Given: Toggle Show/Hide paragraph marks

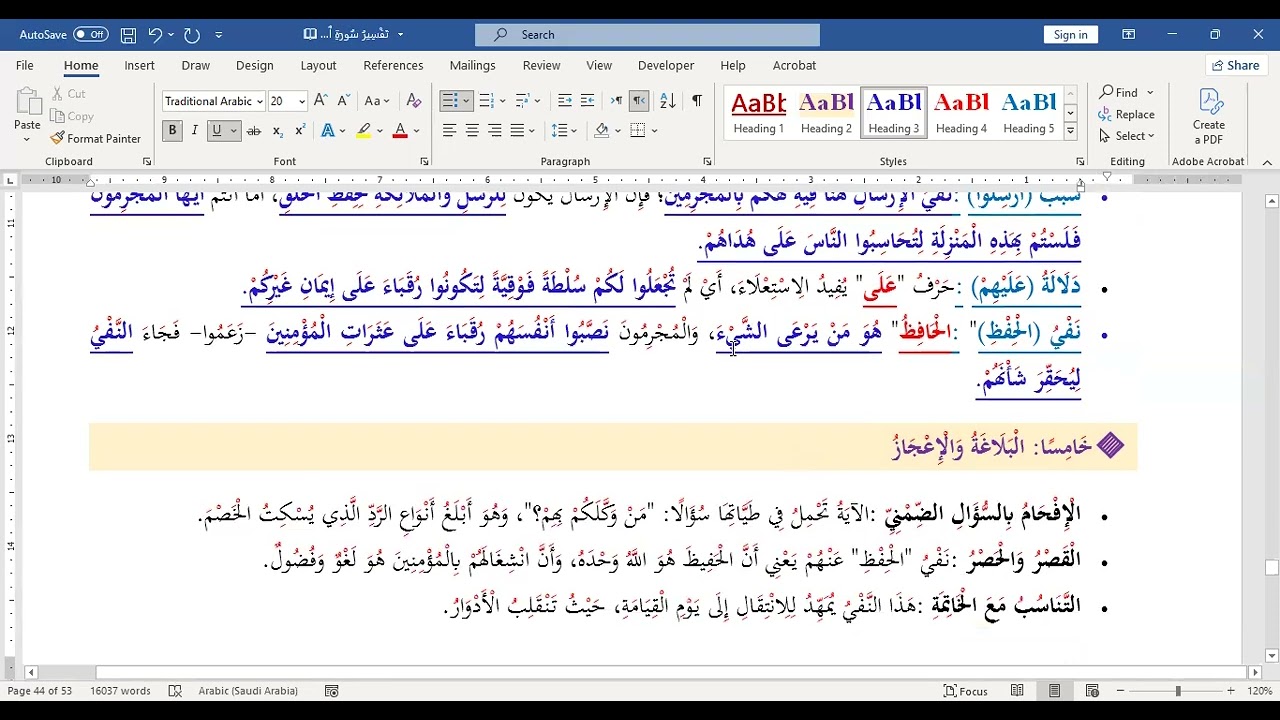Looking at the screenshot, I should [697, 101].
